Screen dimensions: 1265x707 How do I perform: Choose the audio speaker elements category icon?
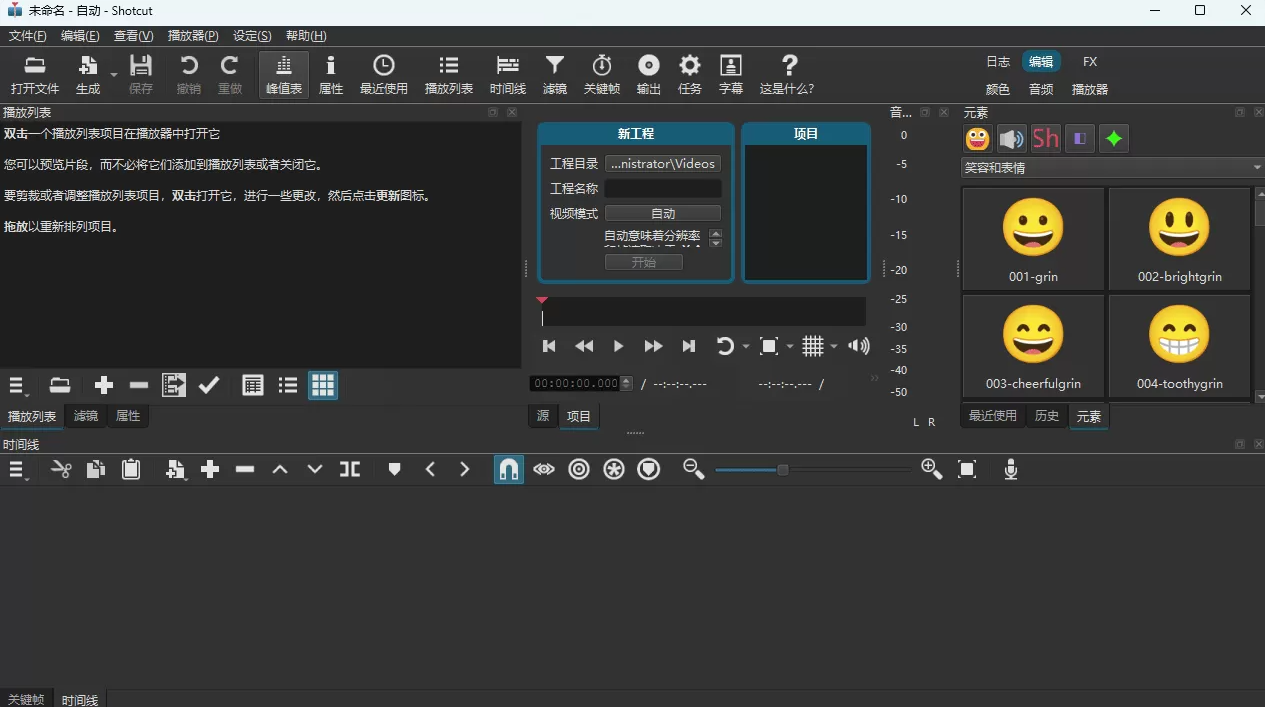(x=1012, y=139)
